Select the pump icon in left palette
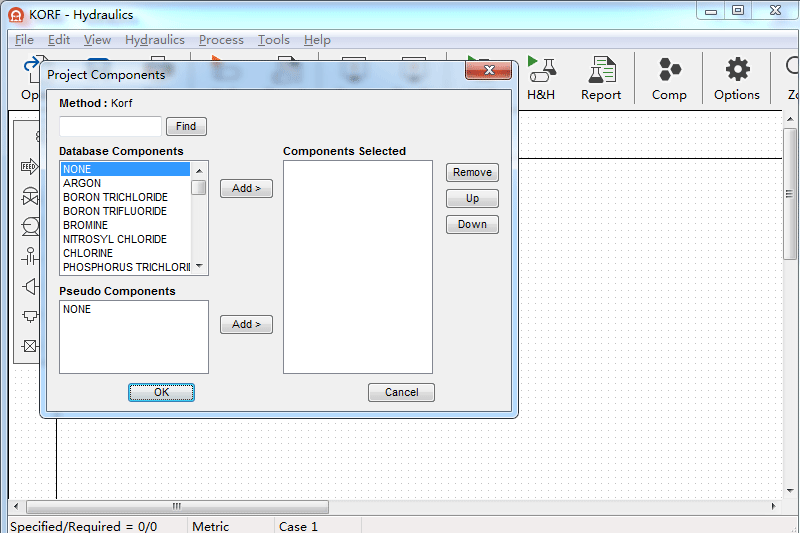This screenshot has width=800, height=533. point(30,226)
